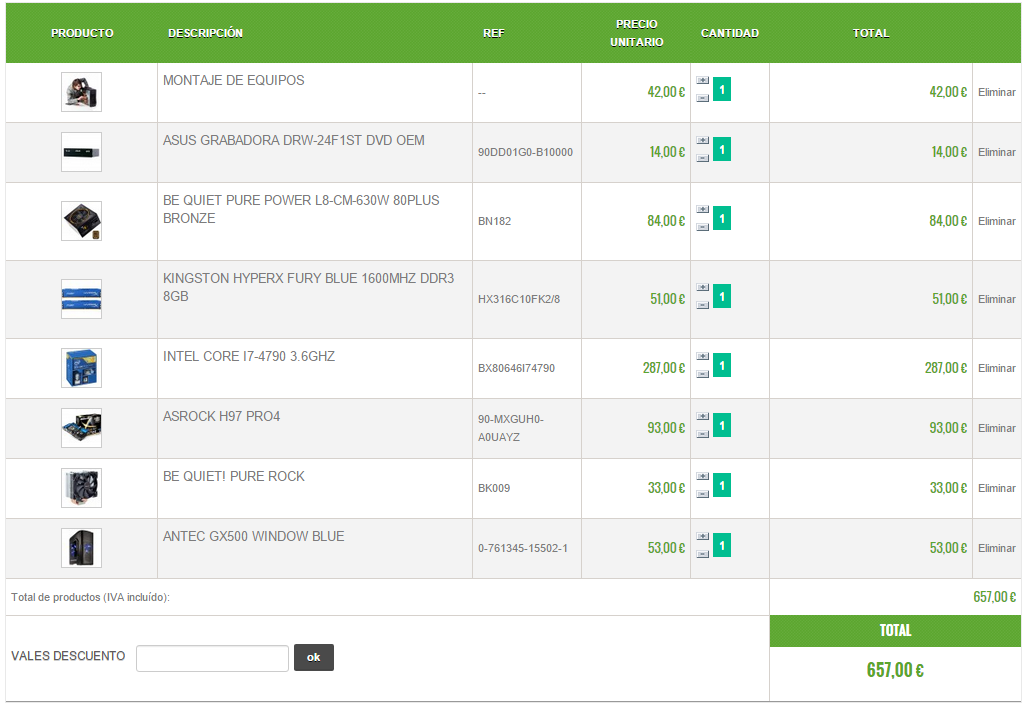The height and width of the screenshot is (707, 1027).
Task: Click the DESCRIPCIÓN column header
Action: point(205,33)
